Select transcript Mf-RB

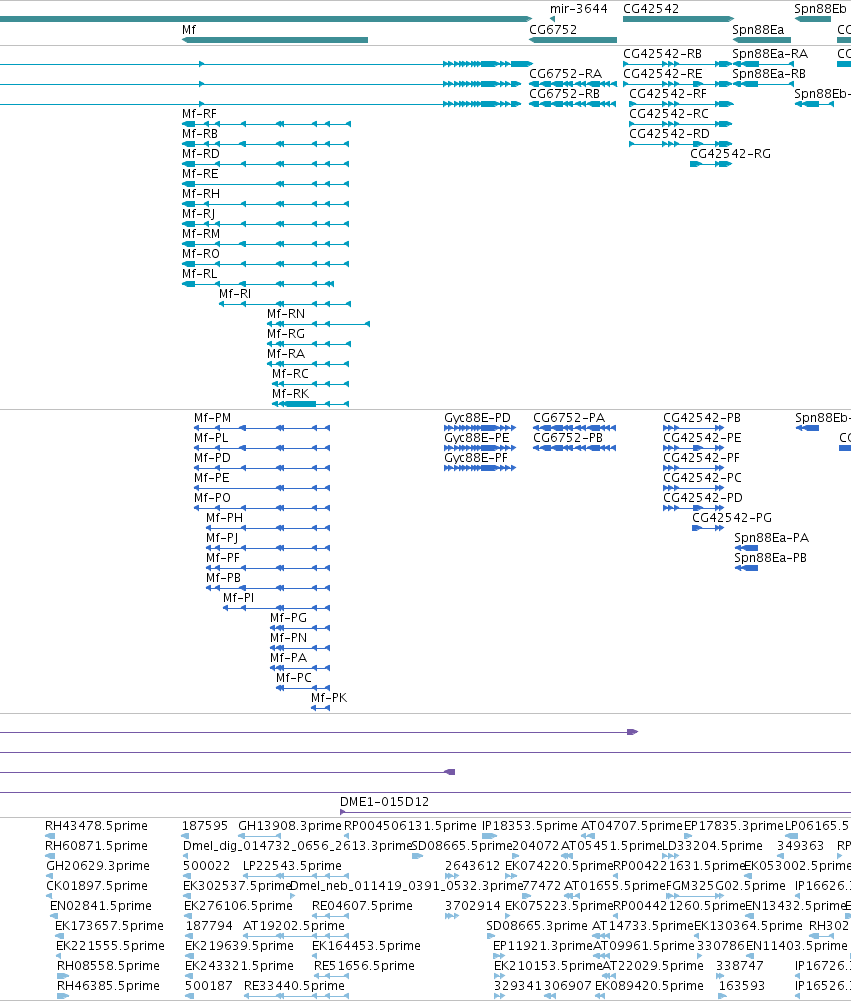[200, 134]
